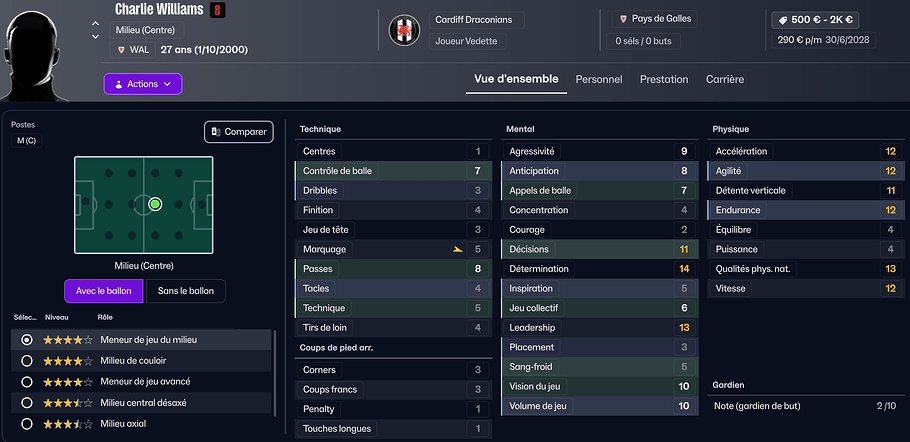Viewport: 910px width, 442px height.
Task: Click the player silhouette portrait
Action: [43, 45]
